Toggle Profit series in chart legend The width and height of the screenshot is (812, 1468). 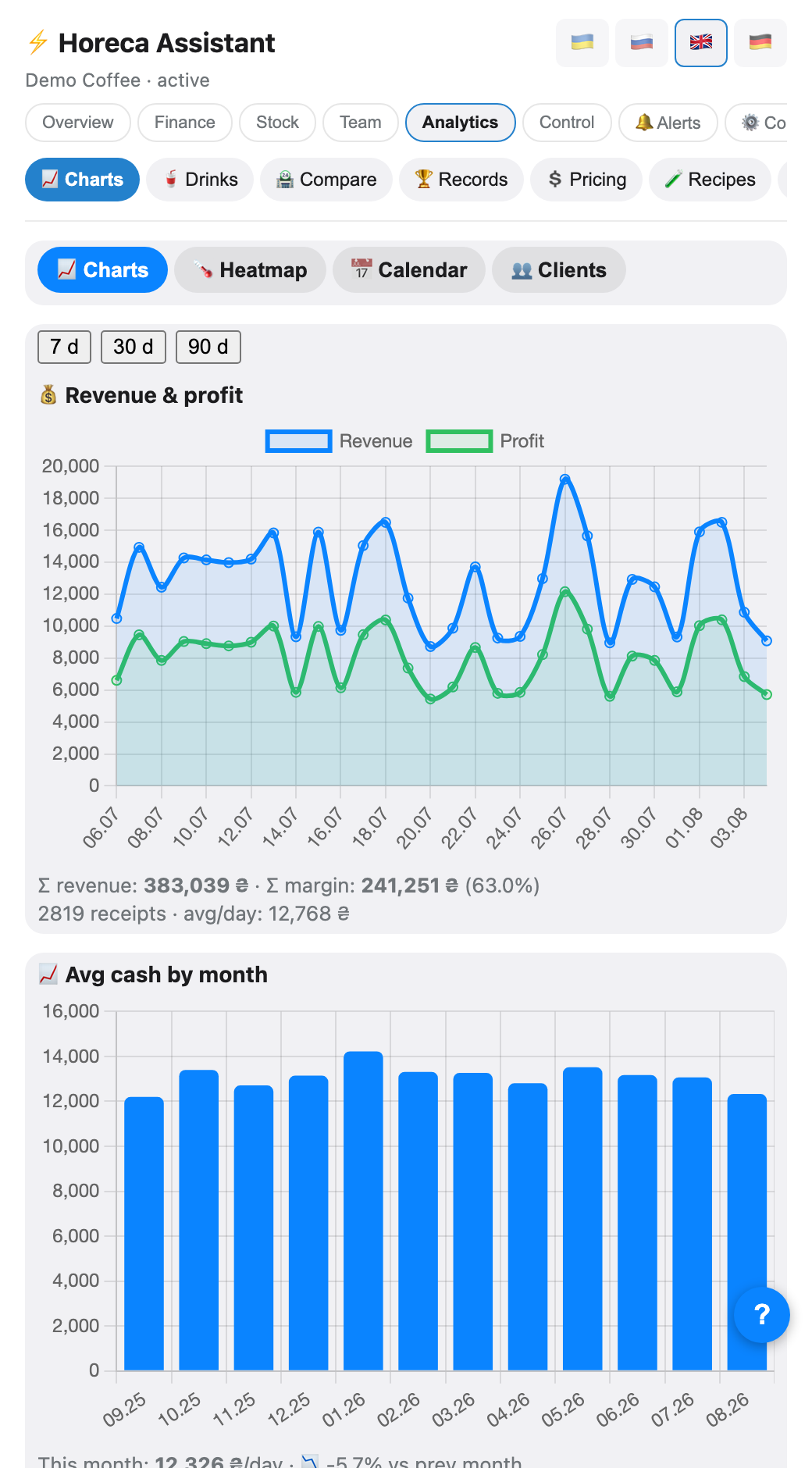click(x=485, y=441)
